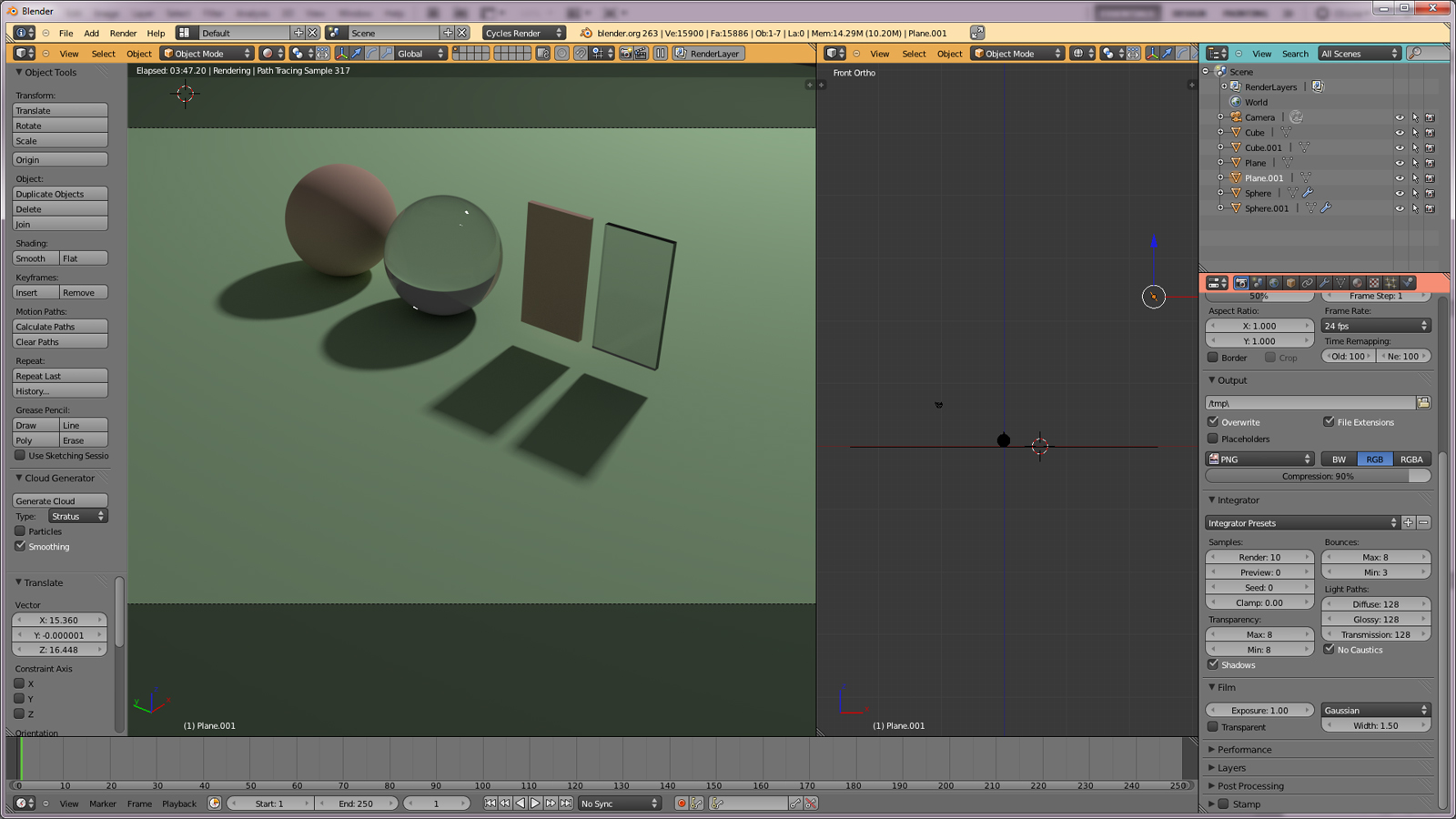Image resolution: width=1456 pixels, height=819 pixels.
Task: Click the render OpenGL image camera icon
Action: pos(626,54)
